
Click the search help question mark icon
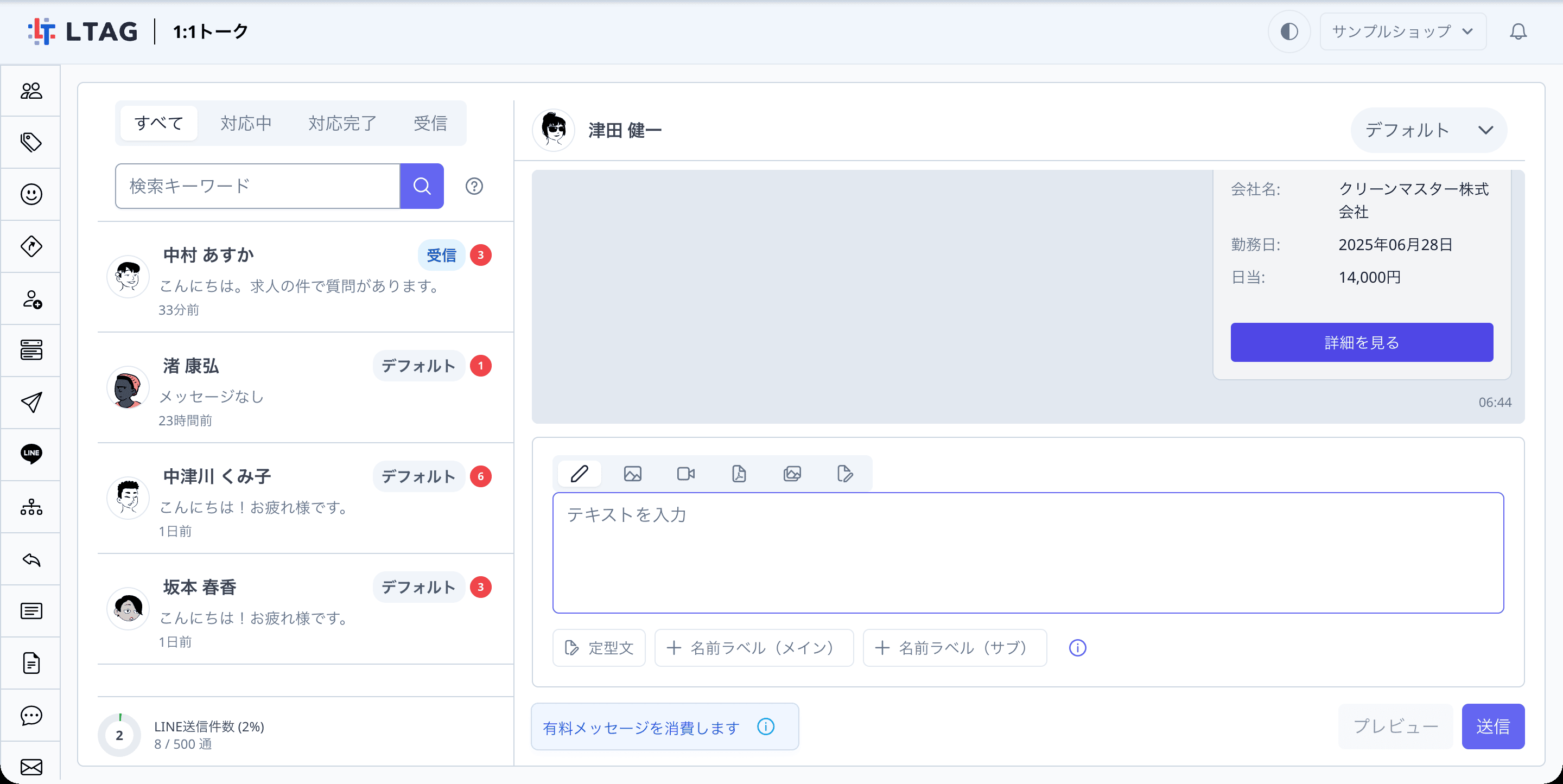(474, 186)
